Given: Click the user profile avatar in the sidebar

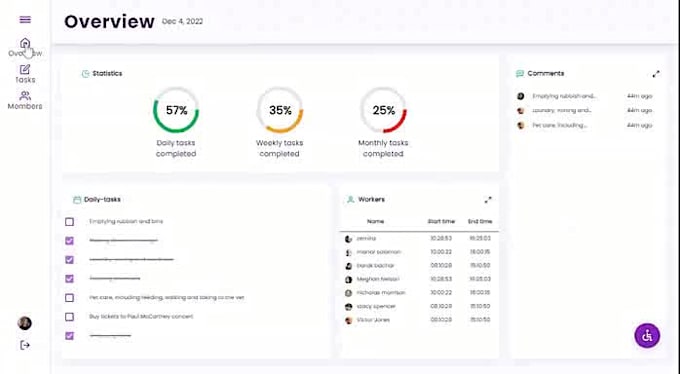Looking at the screenshot, I should pos(25,323).
